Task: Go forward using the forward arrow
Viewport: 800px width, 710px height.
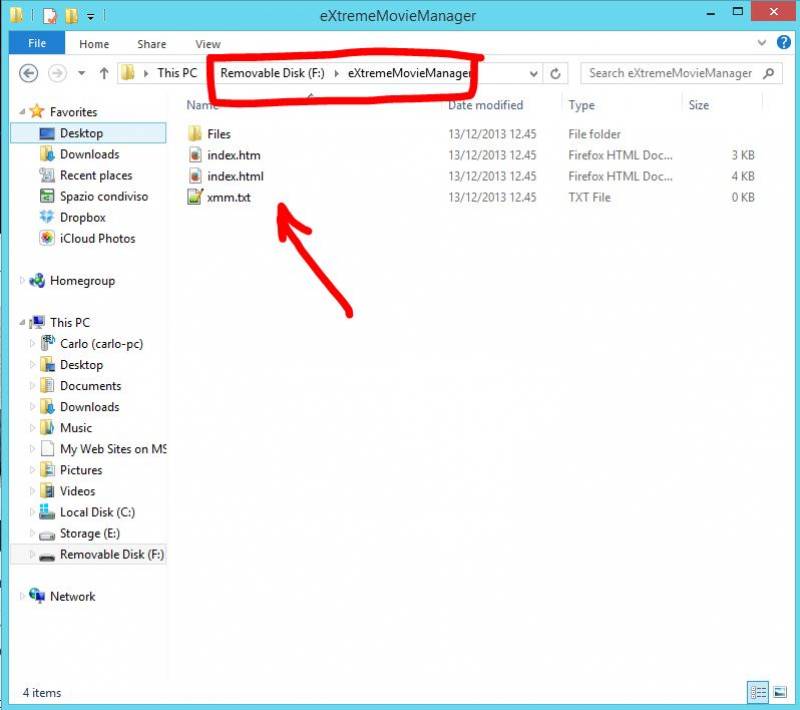Action: pyautogui.click(x=57, y=73)
